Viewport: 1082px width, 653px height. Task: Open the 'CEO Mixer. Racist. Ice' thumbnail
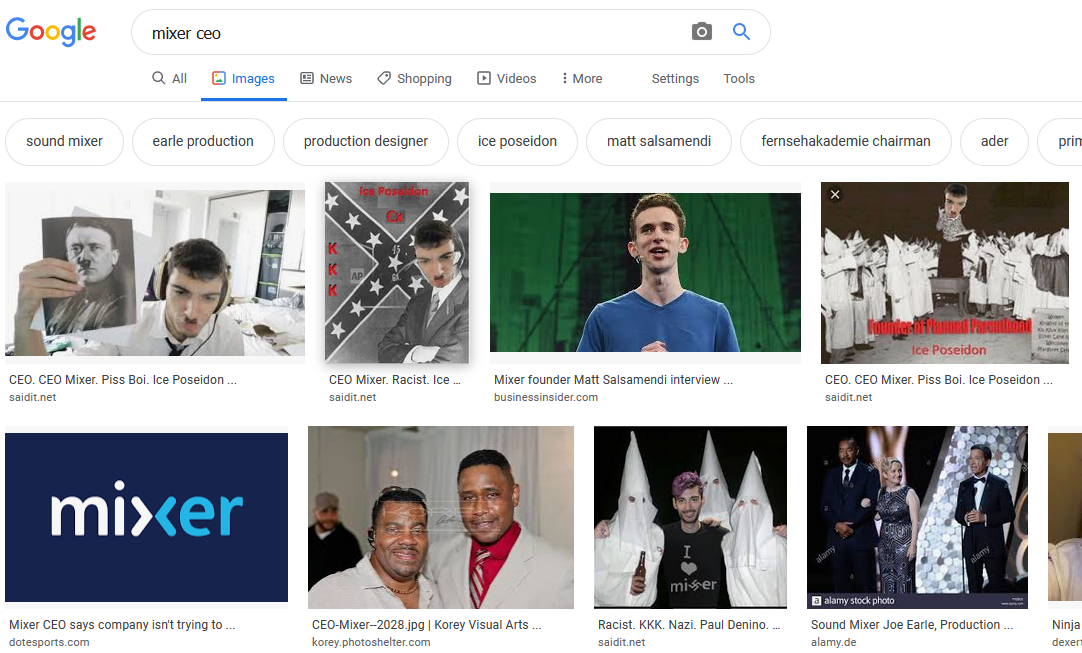click(397, 273)
